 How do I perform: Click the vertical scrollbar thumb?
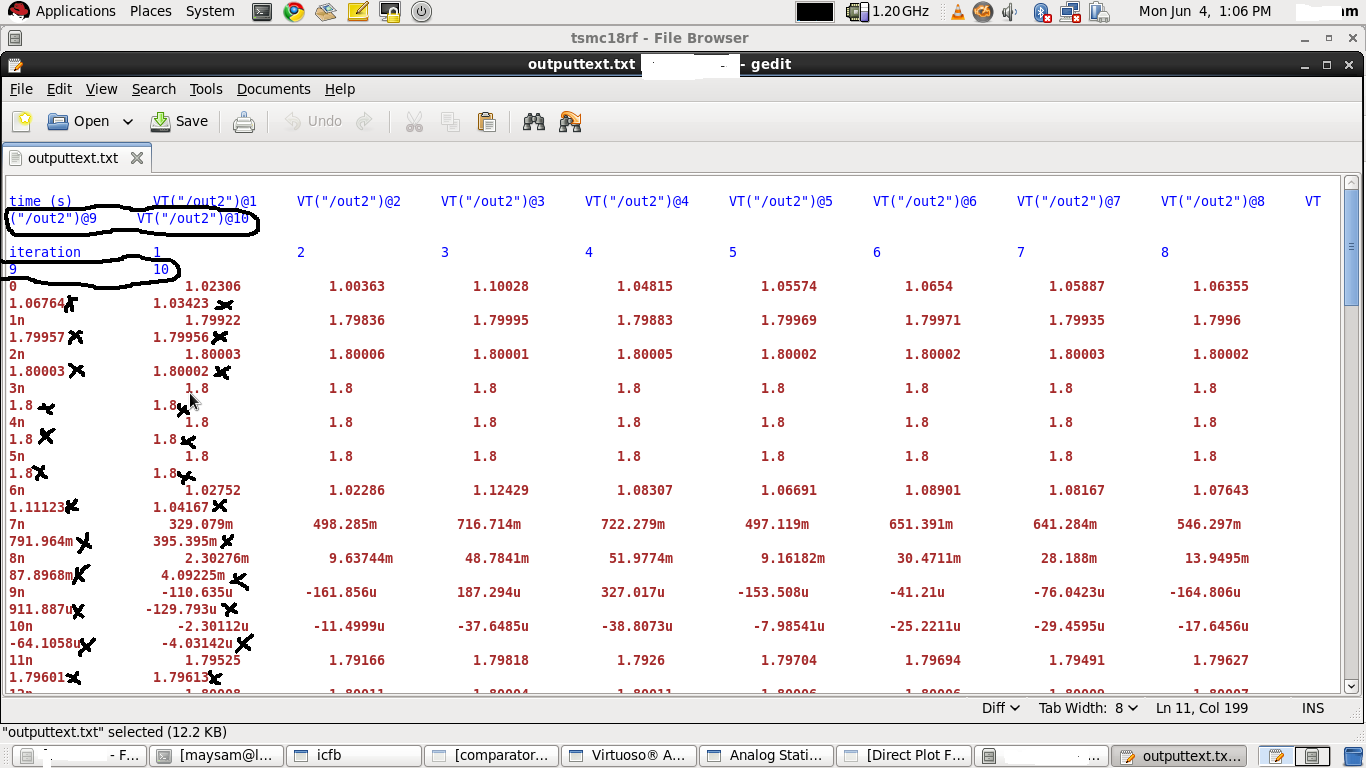point(1351,246)
